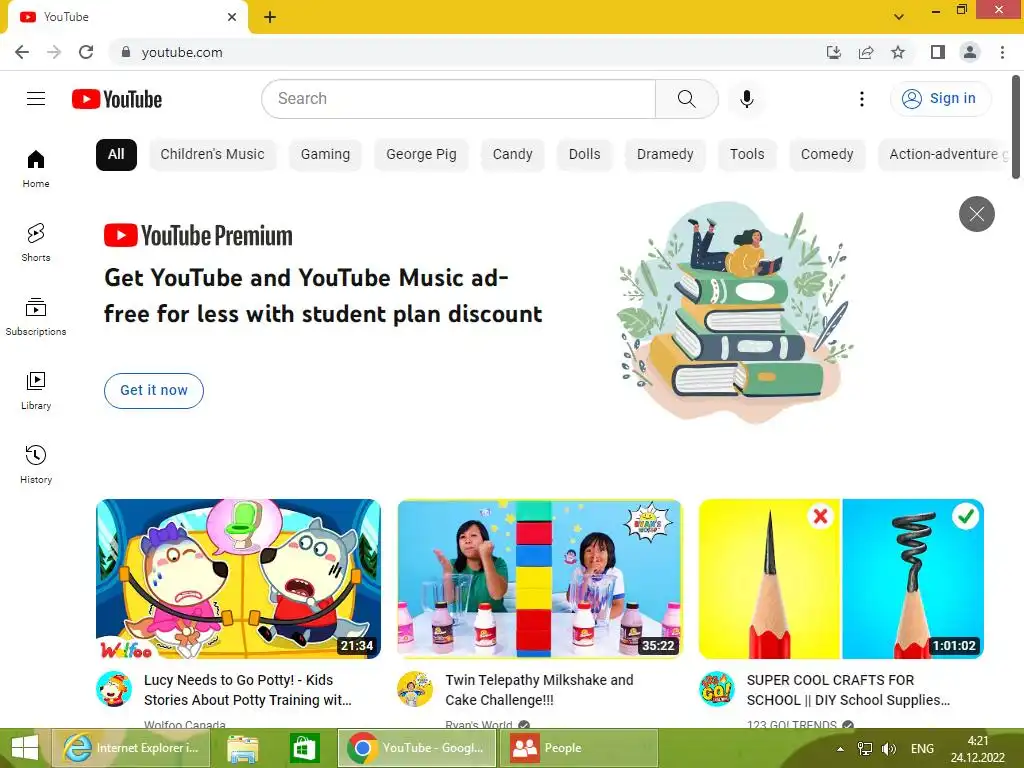The image size is (1024, 768).
Task: Open the People app on taskbar
Action: [x=579, y=748]
